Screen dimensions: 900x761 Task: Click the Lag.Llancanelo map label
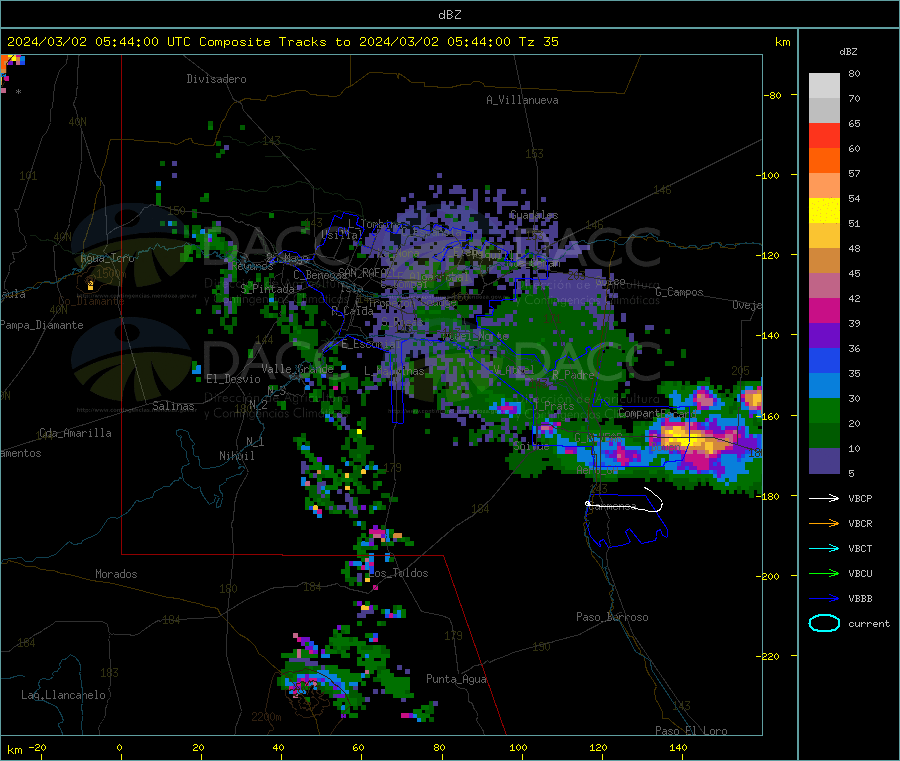tap(63, 695)
